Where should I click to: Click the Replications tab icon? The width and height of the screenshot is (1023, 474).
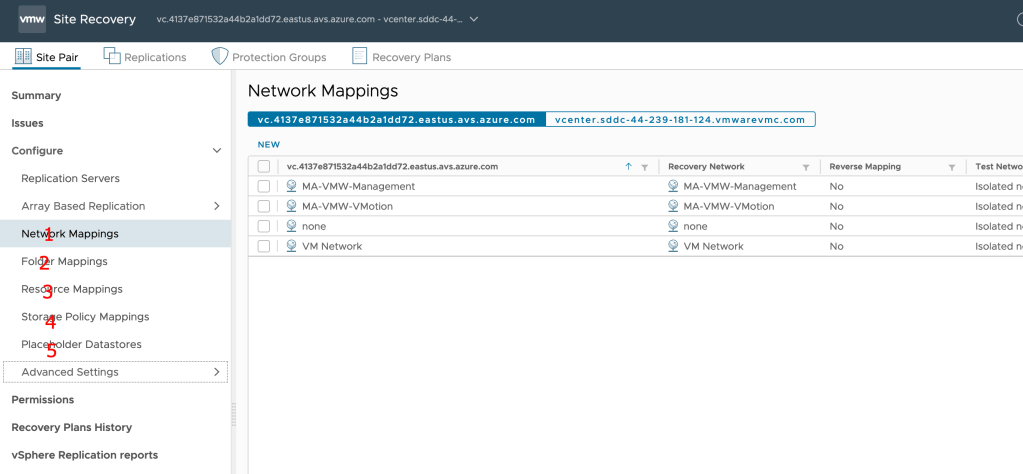112,57
